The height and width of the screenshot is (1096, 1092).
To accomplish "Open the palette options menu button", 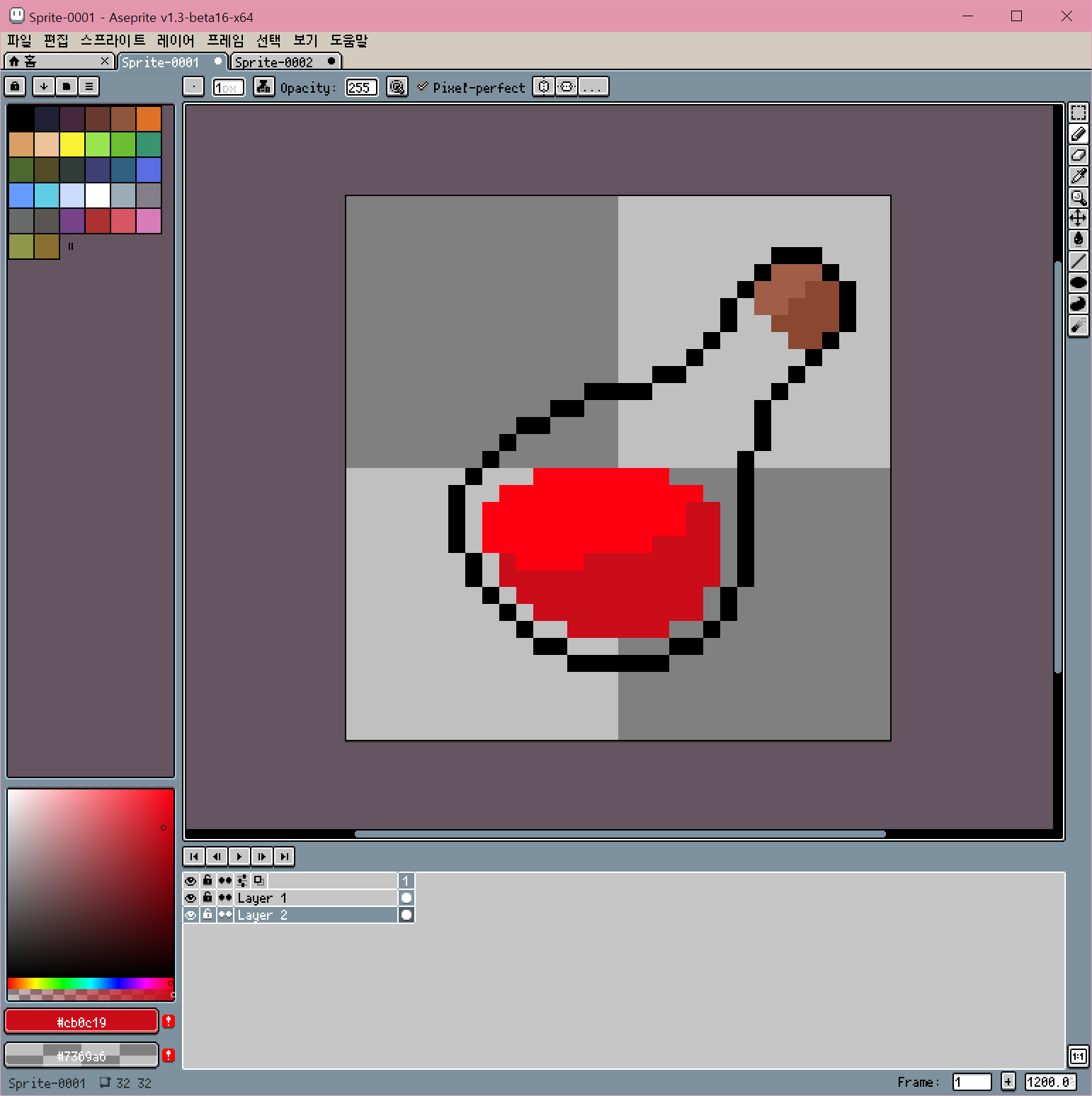I will tap(89, 86).
